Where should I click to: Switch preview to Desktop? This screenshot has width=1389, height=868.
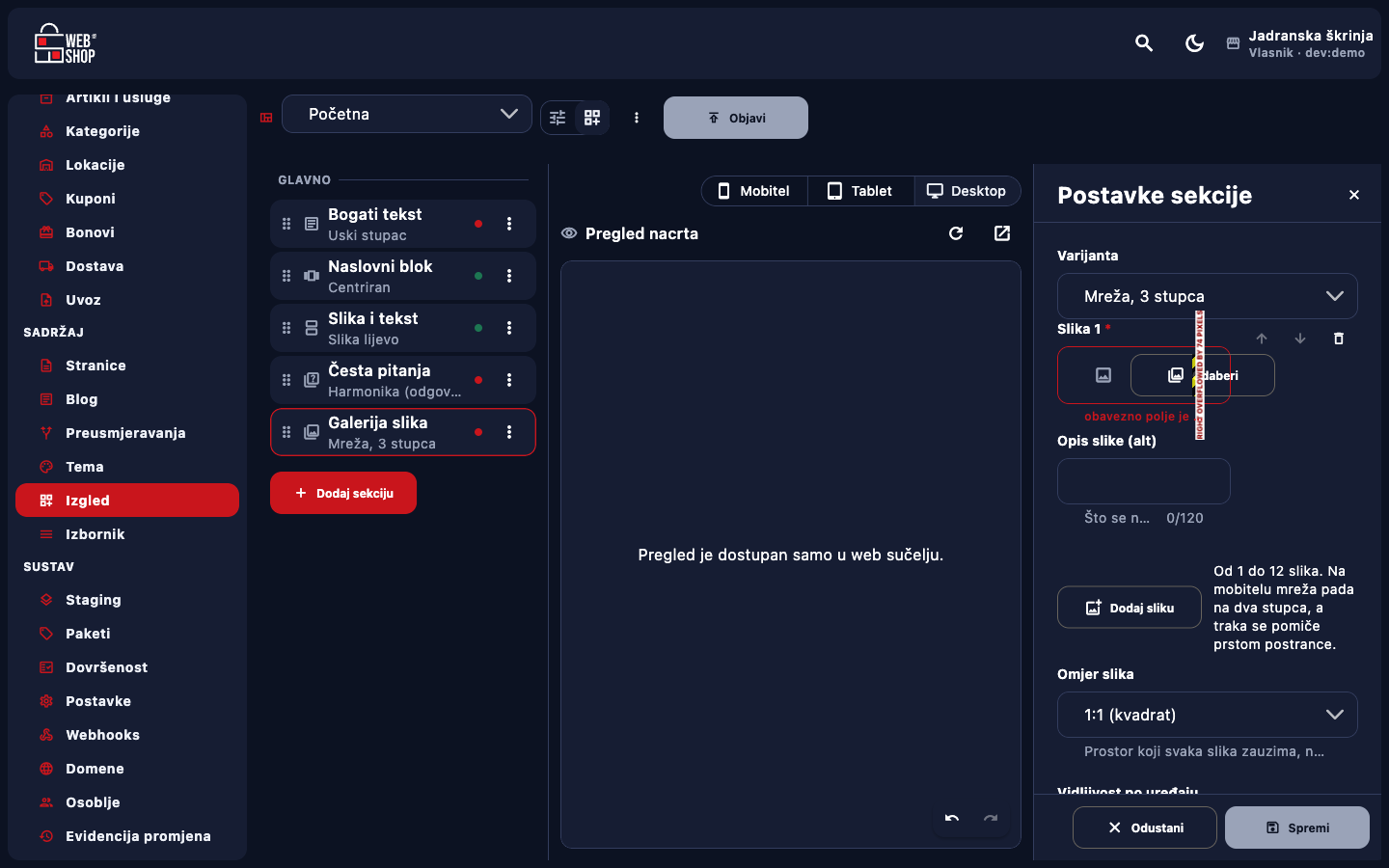(x=967, y=191)
